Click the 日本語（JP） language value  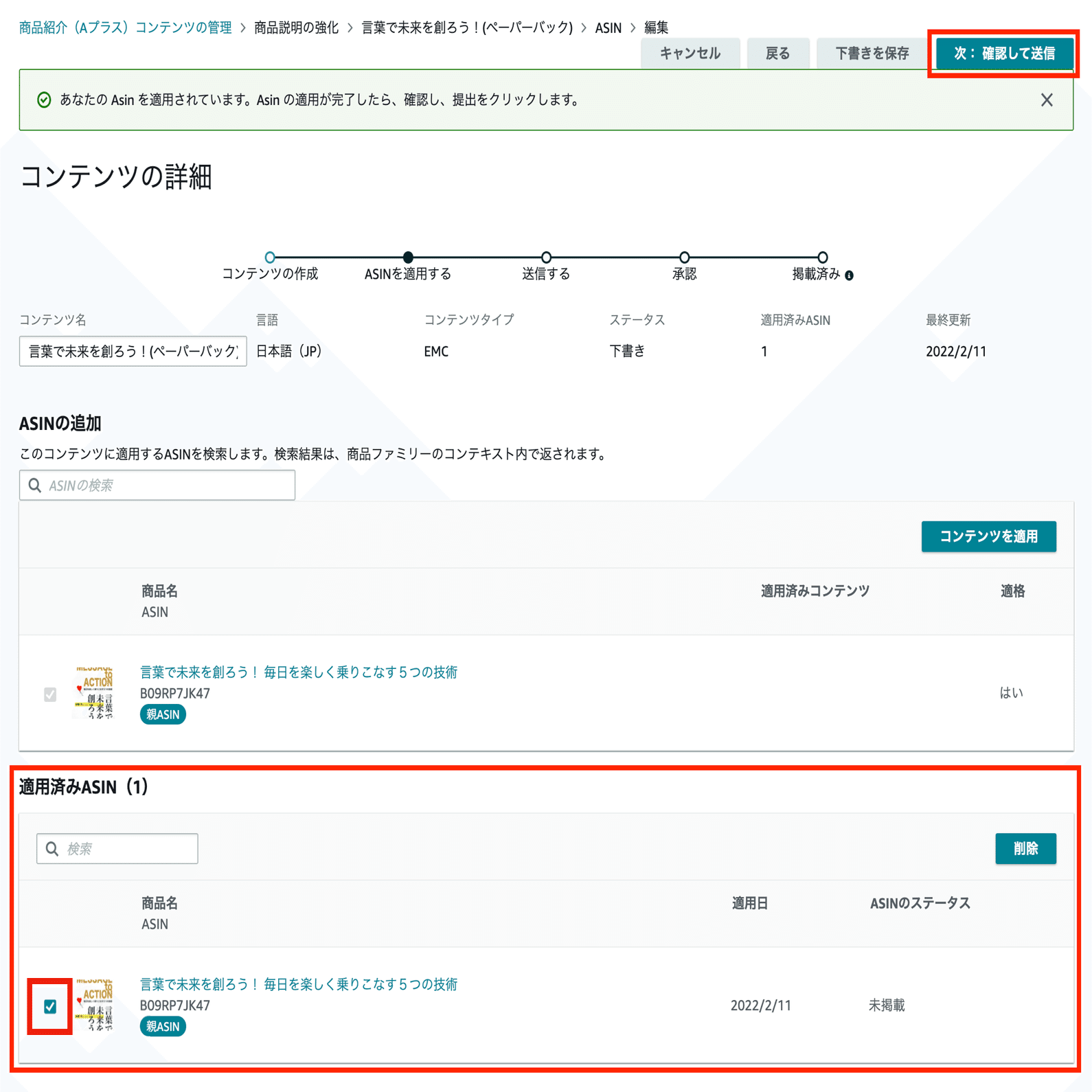[x=289, y=351]
